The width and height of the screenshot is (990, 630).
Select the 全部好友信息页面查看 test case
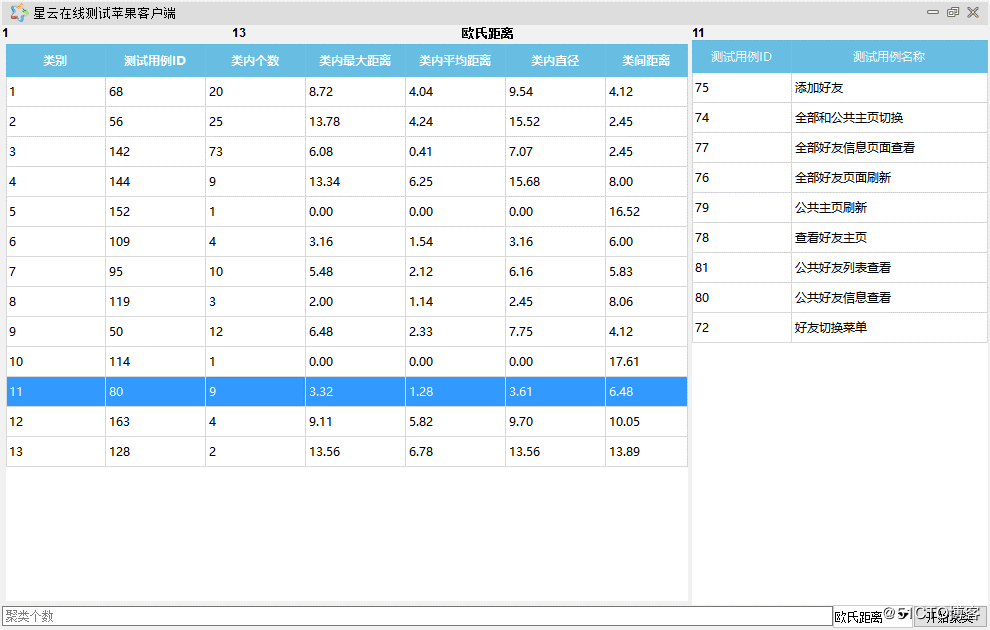(x=889, y=148)
